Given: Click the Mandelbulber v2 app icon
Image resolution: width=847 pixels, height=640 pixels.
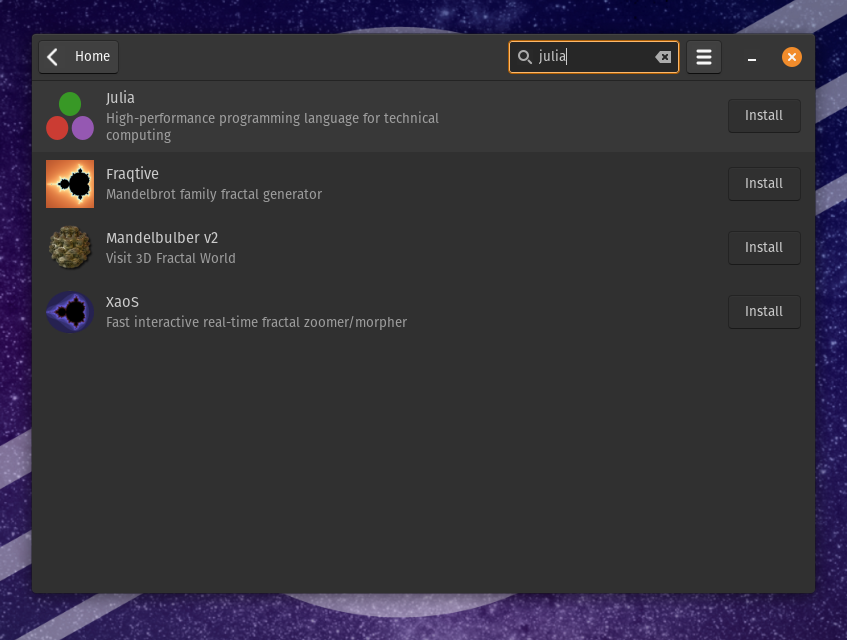Looking at the screenshot, I should click(70, 248).
